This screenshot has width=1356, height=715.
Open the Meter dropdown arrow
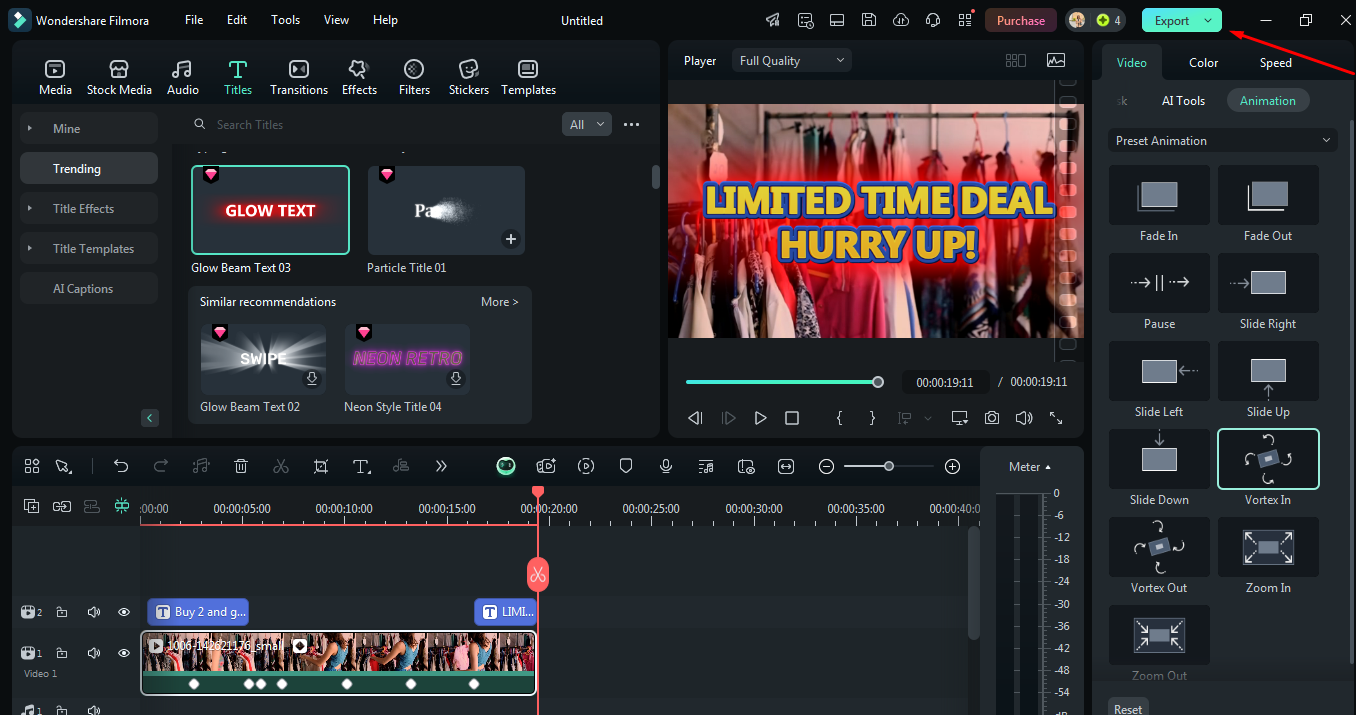pyautogui.click(x=1048, y=467)
